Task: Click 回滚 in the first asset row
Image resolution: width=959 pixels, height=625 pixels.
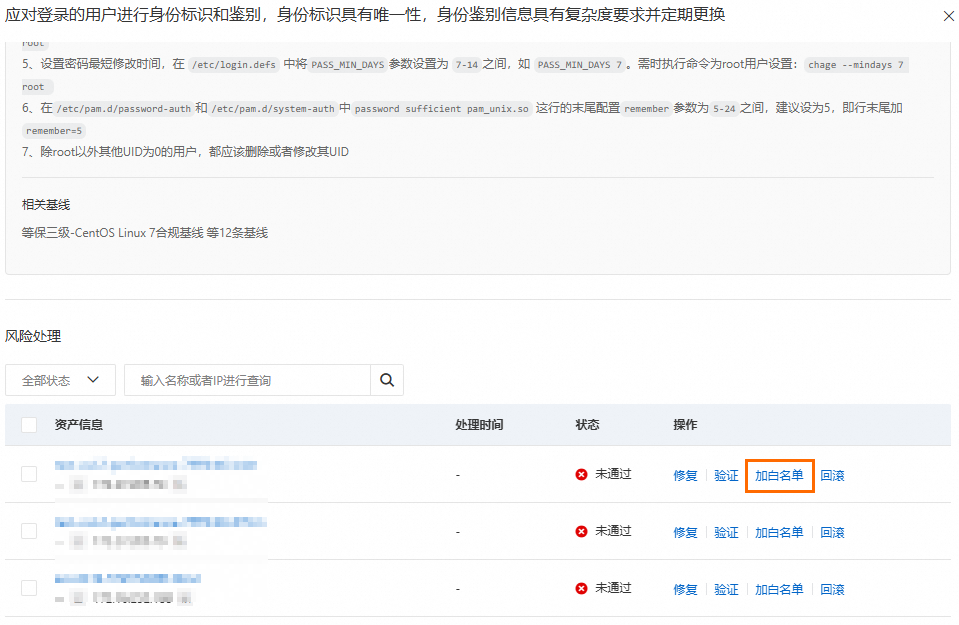Action: click(832, 475)
